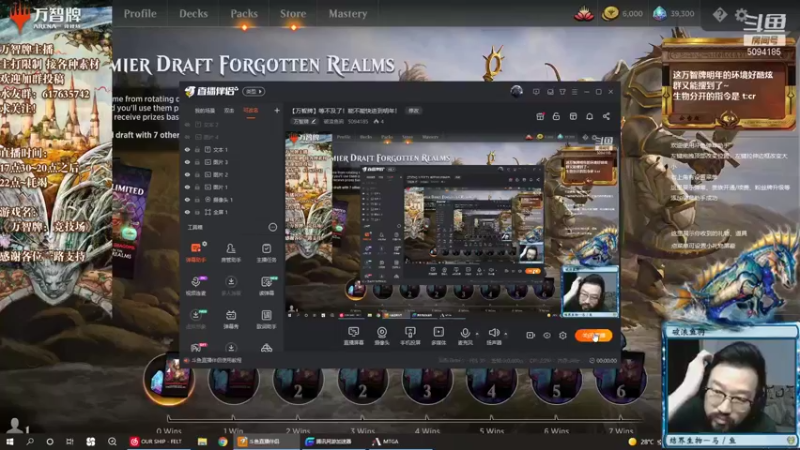Screen dimensions: 800x450
Task: Open the 弹幕秀 danmaku show tool
Action: coord(231,319)
